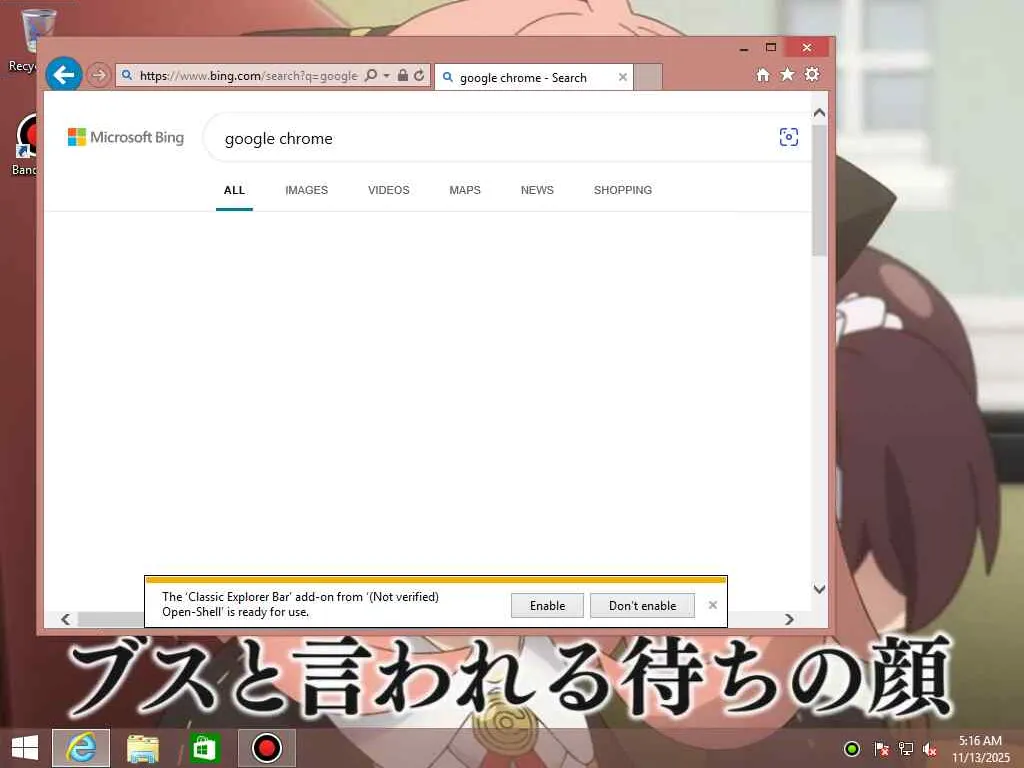The image size is (1024, 768).
Task: Select the Recycle Bin desktop icon
Action: (26, 38)
